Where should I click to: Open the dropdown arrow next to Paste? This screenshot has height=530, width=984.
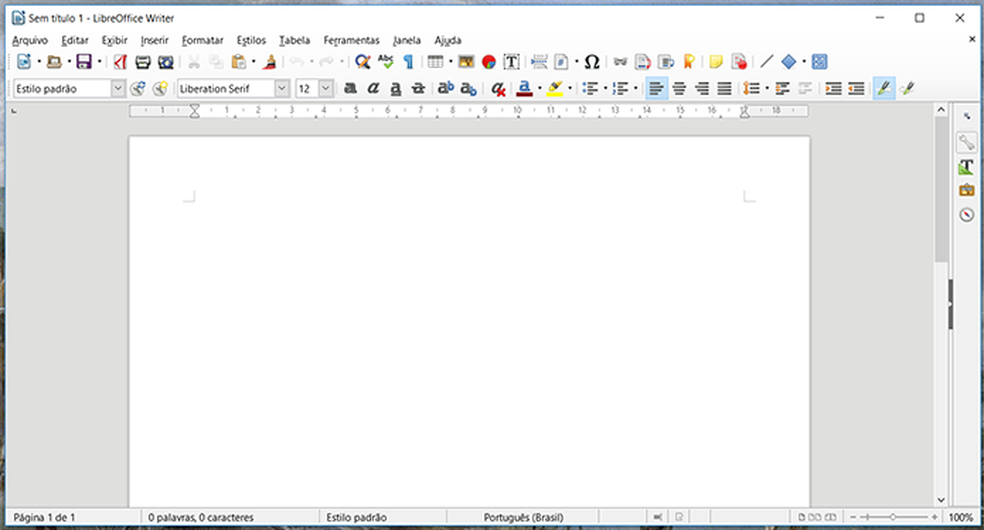254,61
